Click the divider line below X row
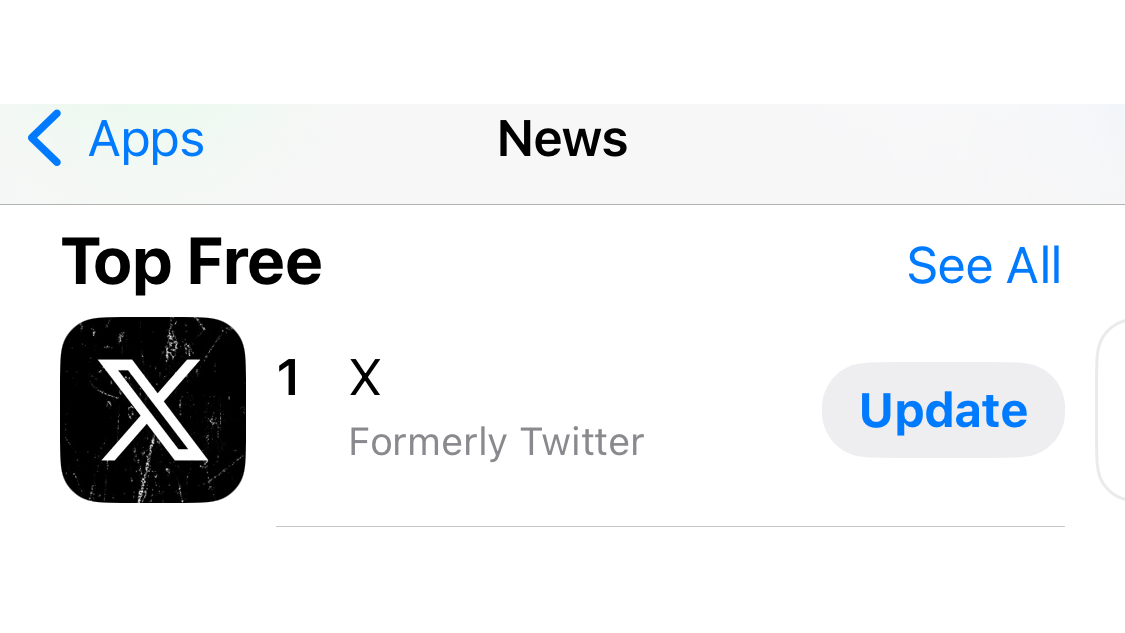Screen dimensions: 1125x633 point(670,526)
